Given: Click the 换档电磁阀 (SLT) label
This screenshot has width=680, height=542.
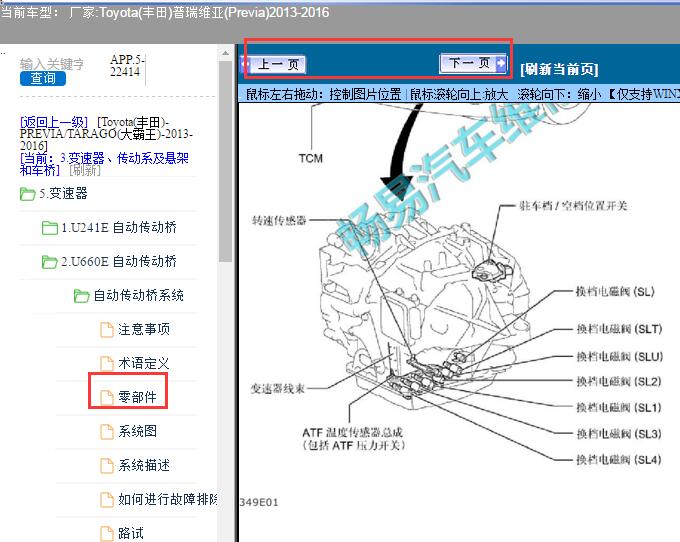Looking at the screenshot, I should (x=619, y=329).
